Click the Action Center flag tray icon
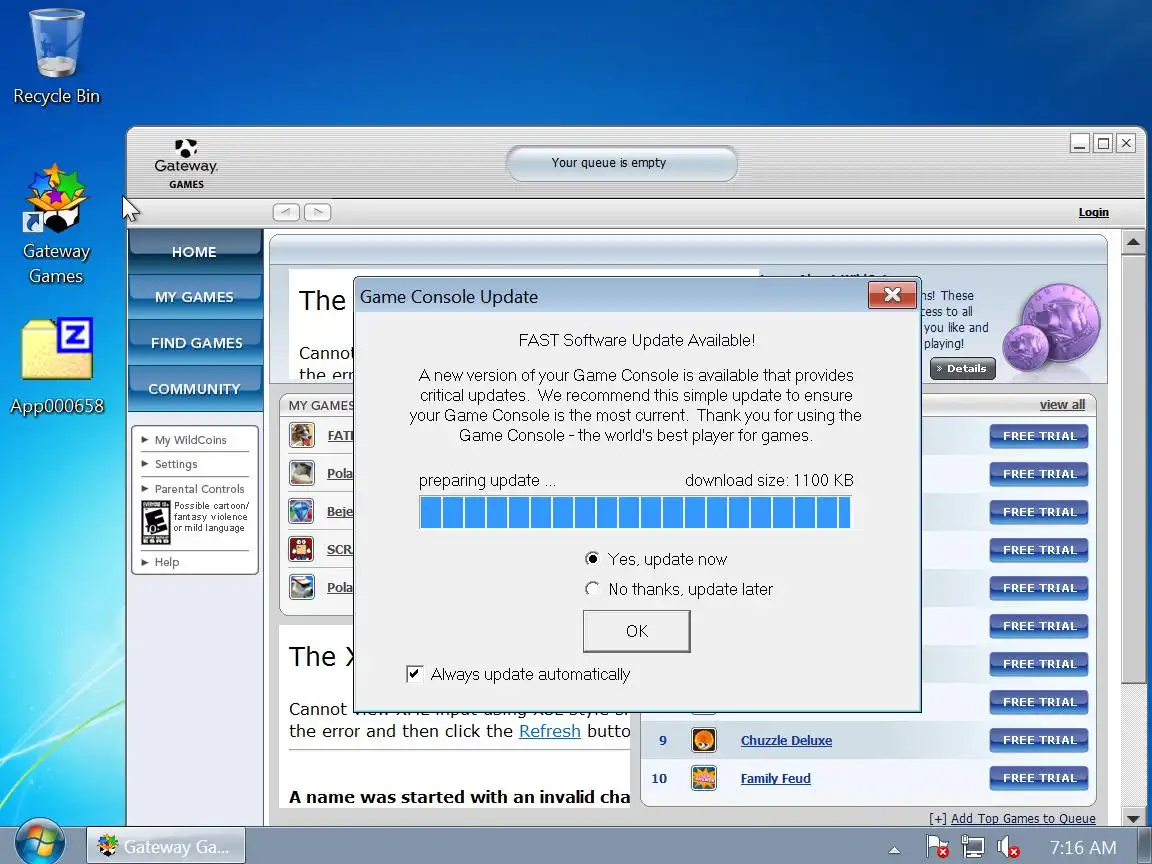The width and height of the screenshot is (1152, 864). pyautogui.click(x=937, y=847)
